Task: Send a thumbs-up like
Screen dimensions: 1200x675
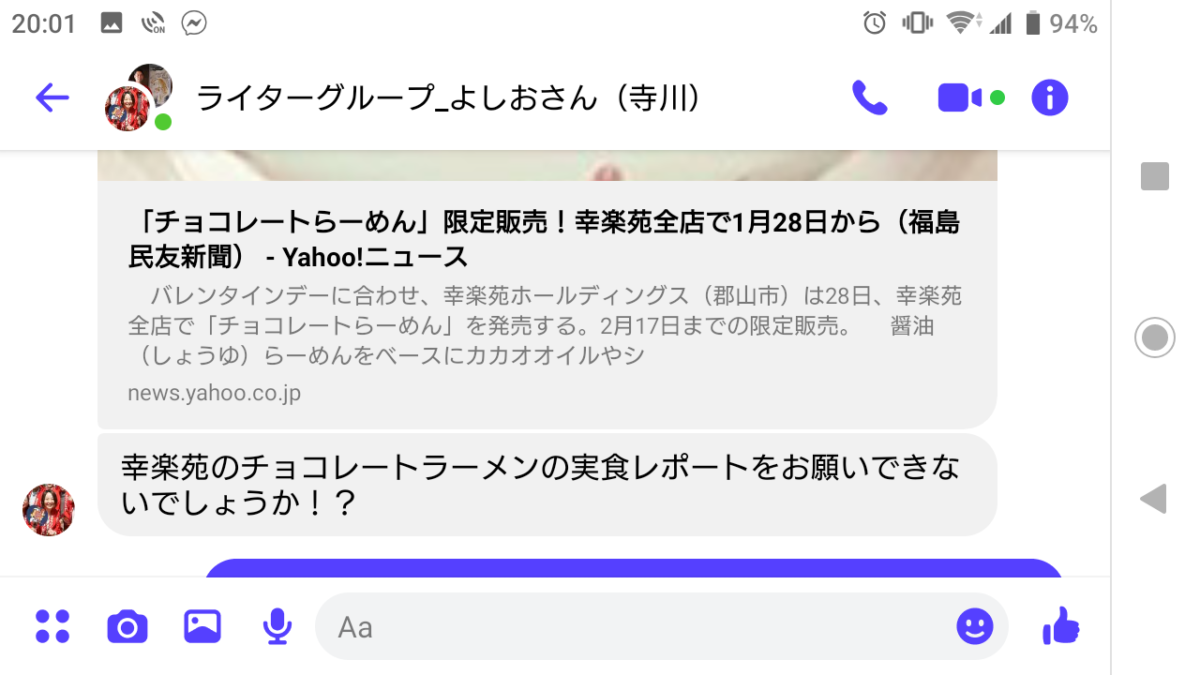Action: (1061, 626)
